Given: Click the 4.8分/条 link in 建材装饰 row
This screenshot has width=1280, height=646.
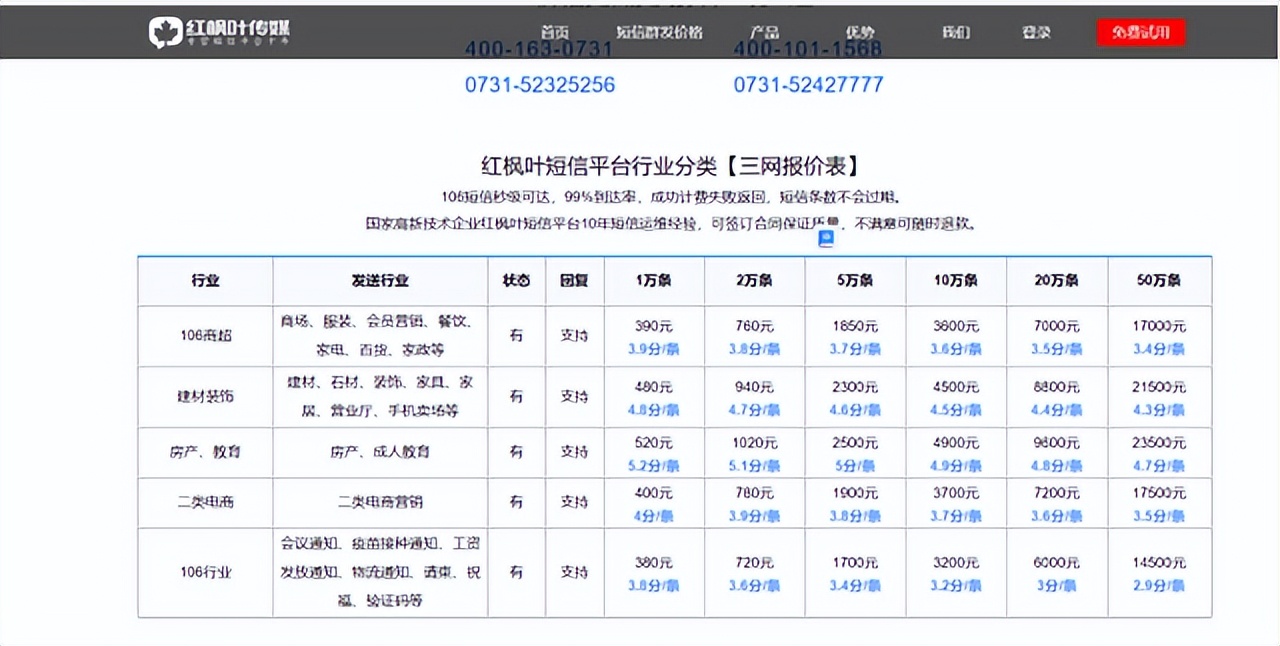Looking at the screenshot, I should tap(653, 410).
